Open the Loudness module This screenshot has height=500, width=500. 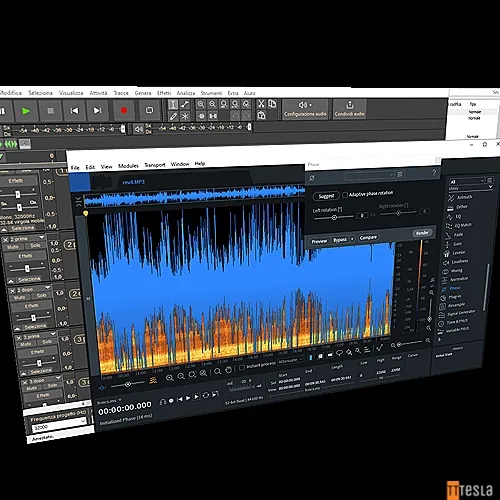pyautogui.click(x=456, y=262)
